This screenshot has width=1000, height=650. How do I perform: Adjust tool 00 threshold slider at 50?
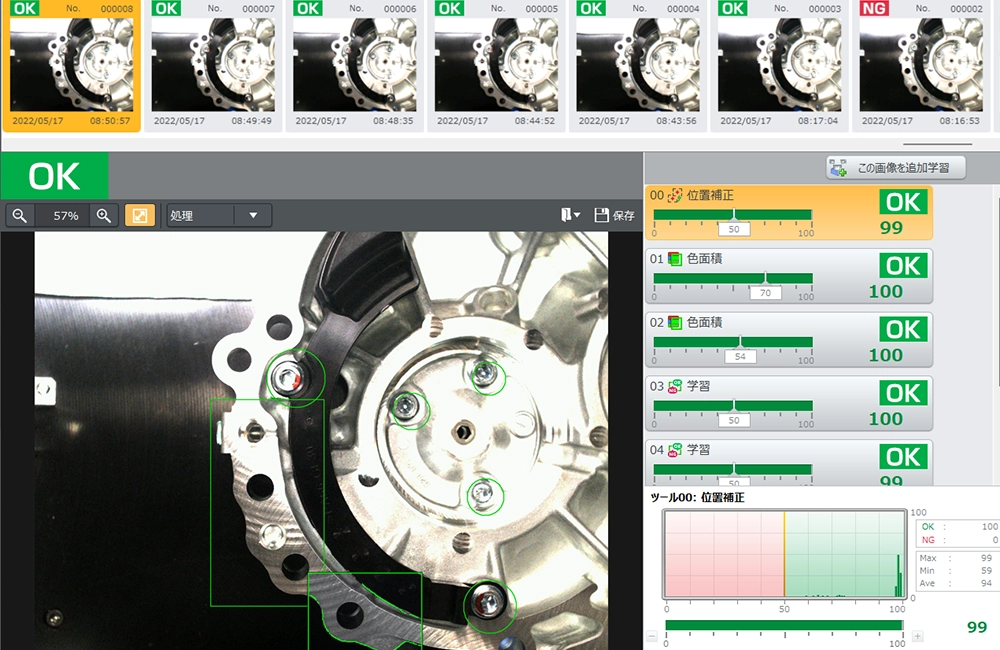(734, 229)
